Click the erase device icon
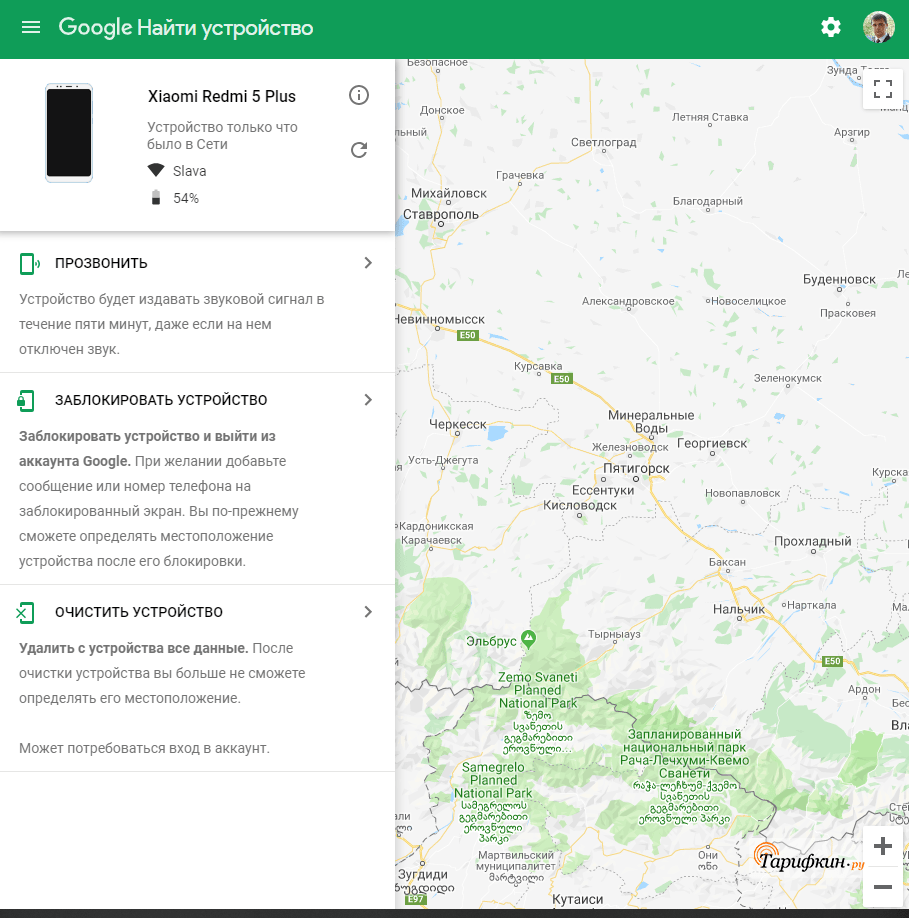Viewport: 909px width, 918px height. [27, 612]
